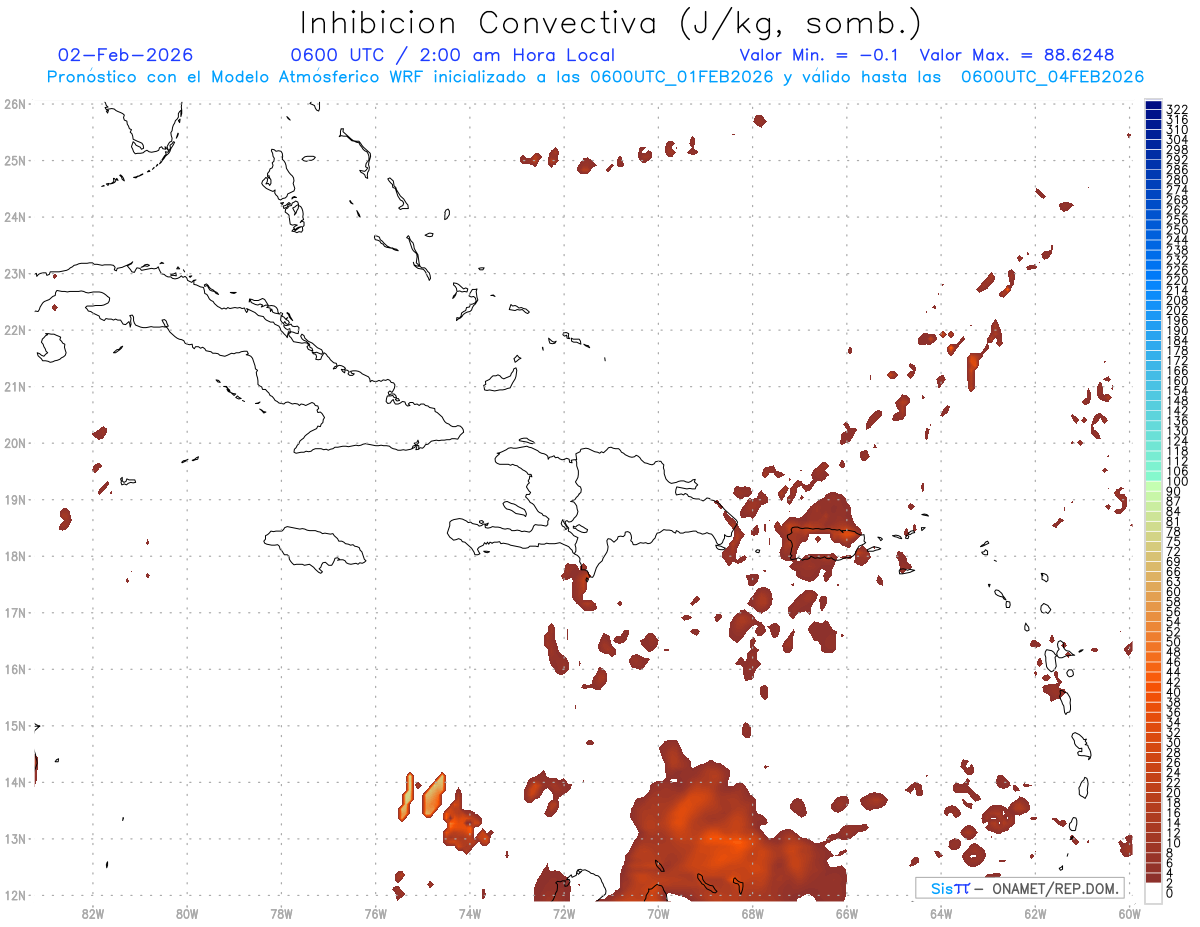This screenshot has height=927, width=1200.
Task: Click the 74W longitude label
Action: pyautogui.click(x=470, y=913)
